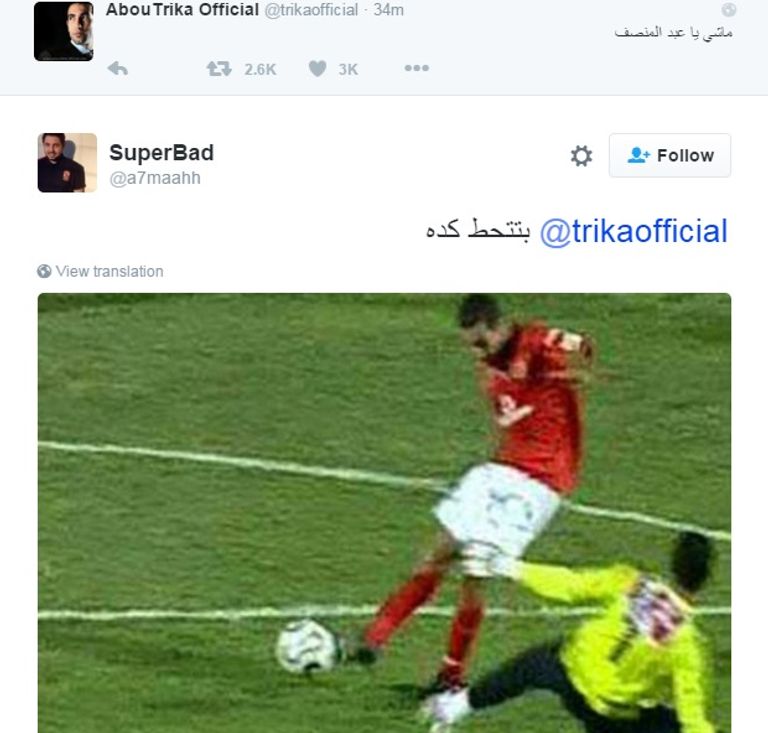
Task: Open the SuperBad profile avatar
Action: point(67,163)
